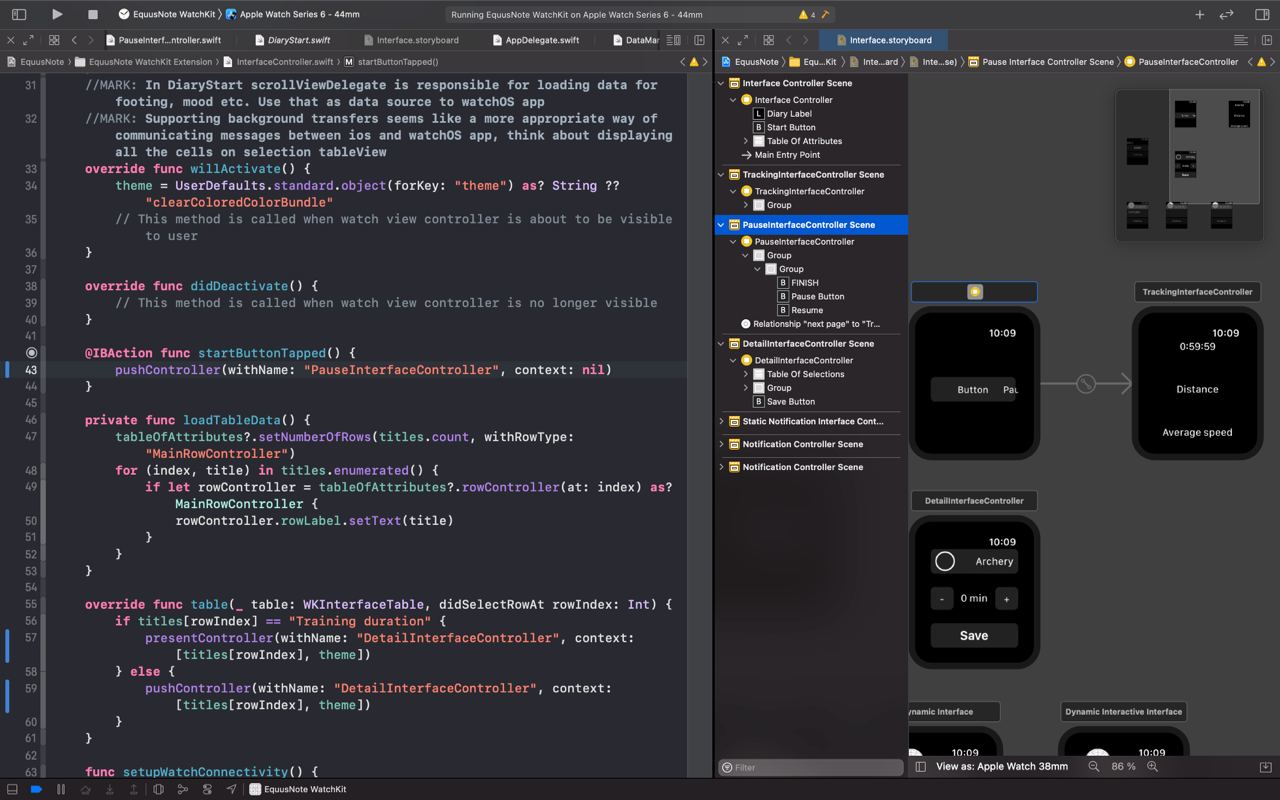Viewport: 1280px width, 800px height.
Task: Select EquusNote WatchKit Extension breadcrumb
Action: pos(143,61)
